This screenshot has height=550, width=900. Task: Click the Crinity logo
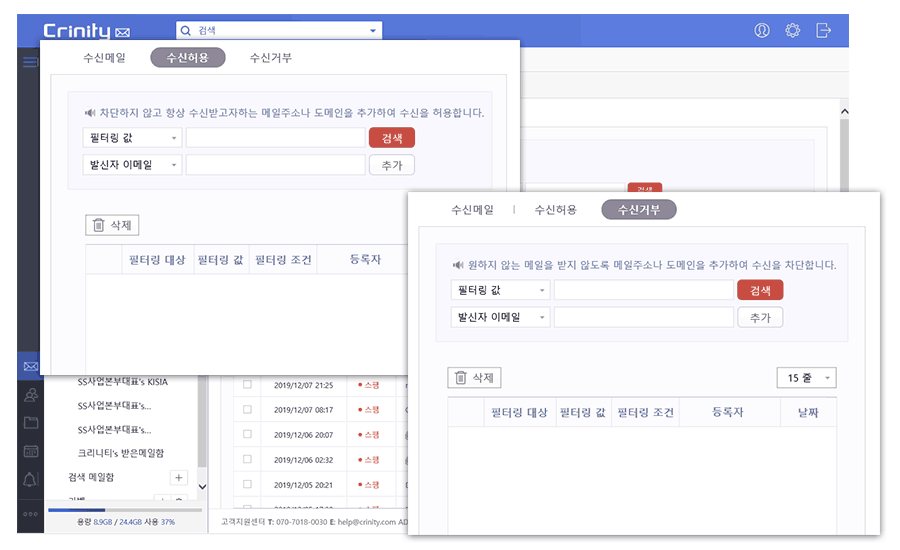coord(86,31)
